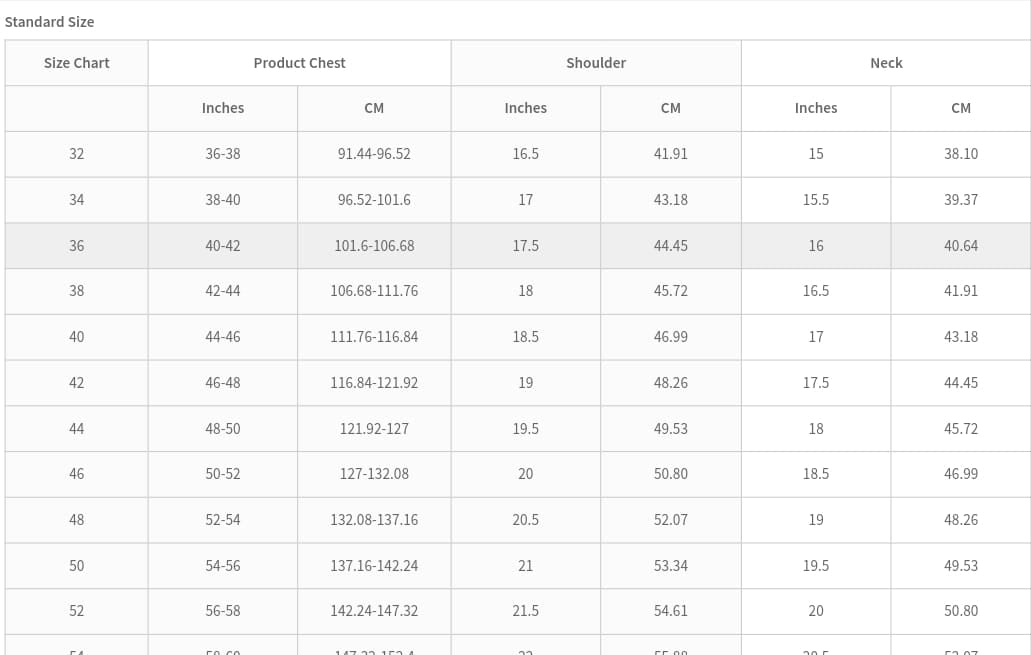This screenshot has height=655, width=1031.
Task: Click the 56-58 chest inches cell
Action: pyautogui.click(x=223, y=611)
